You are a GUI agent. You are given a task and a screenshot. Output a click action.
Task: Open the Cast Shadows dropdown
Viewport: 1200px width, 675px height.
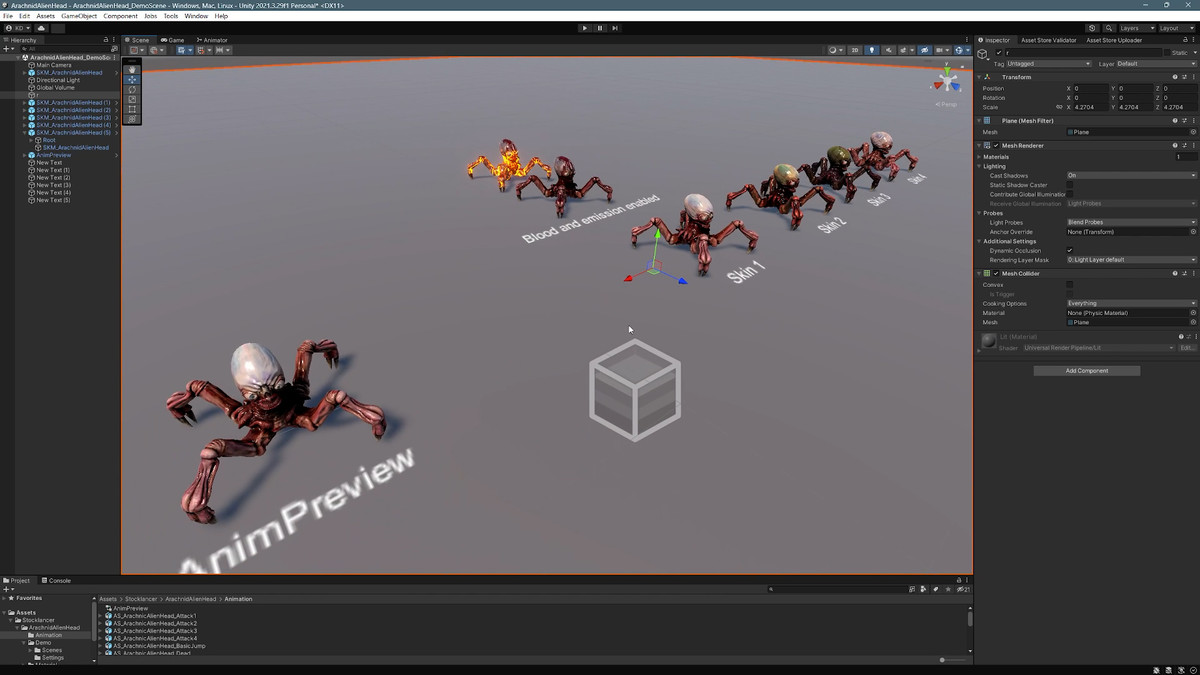tap(1131, 176)
